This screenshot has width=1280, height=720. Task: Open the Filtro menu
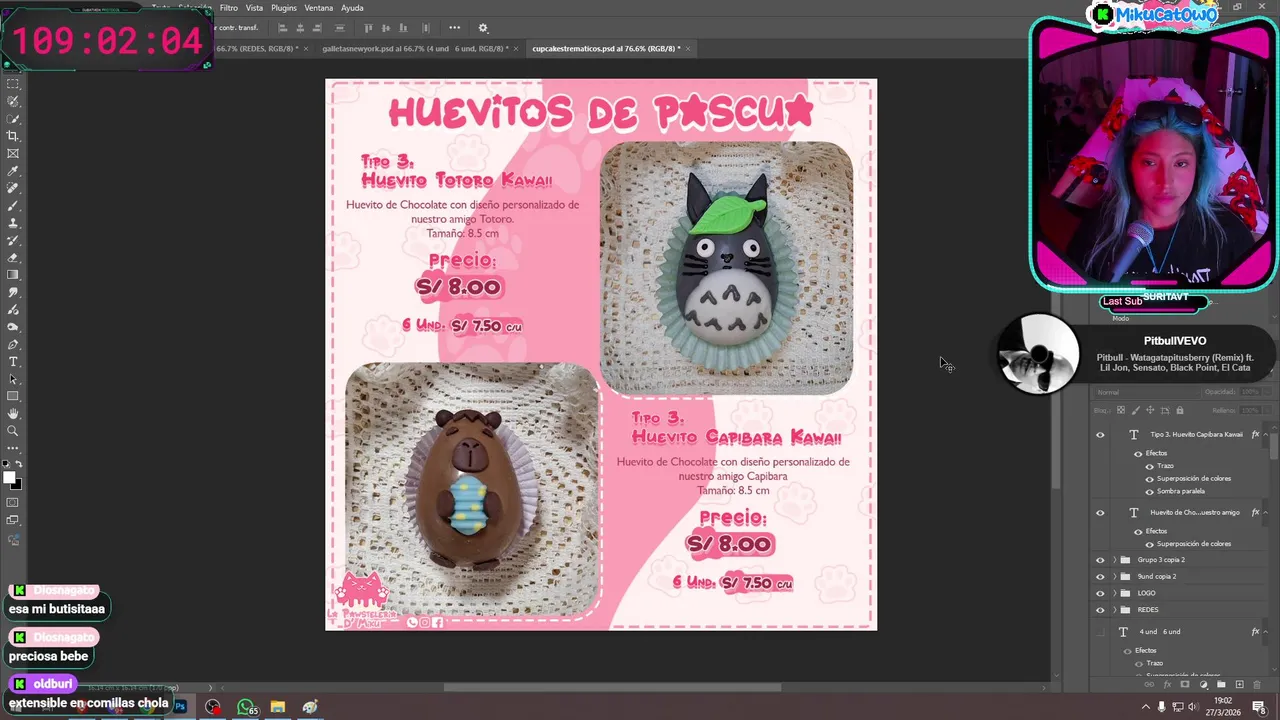coord(229,8)
